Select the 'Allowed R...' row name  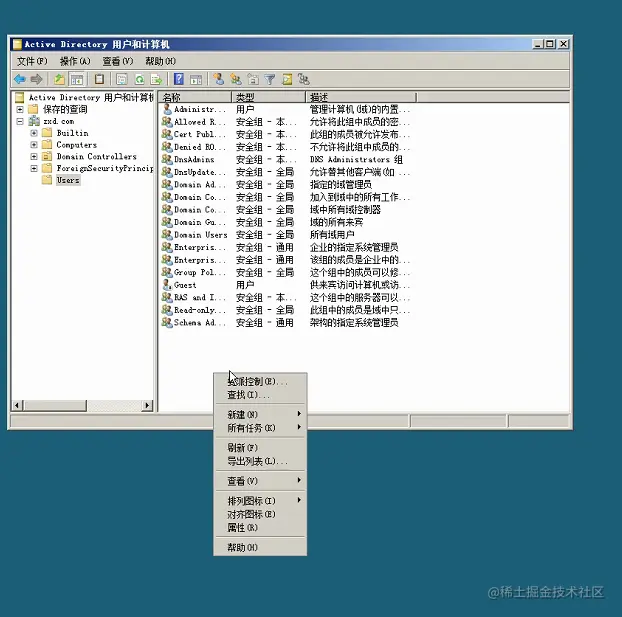(x=200, y=122)
